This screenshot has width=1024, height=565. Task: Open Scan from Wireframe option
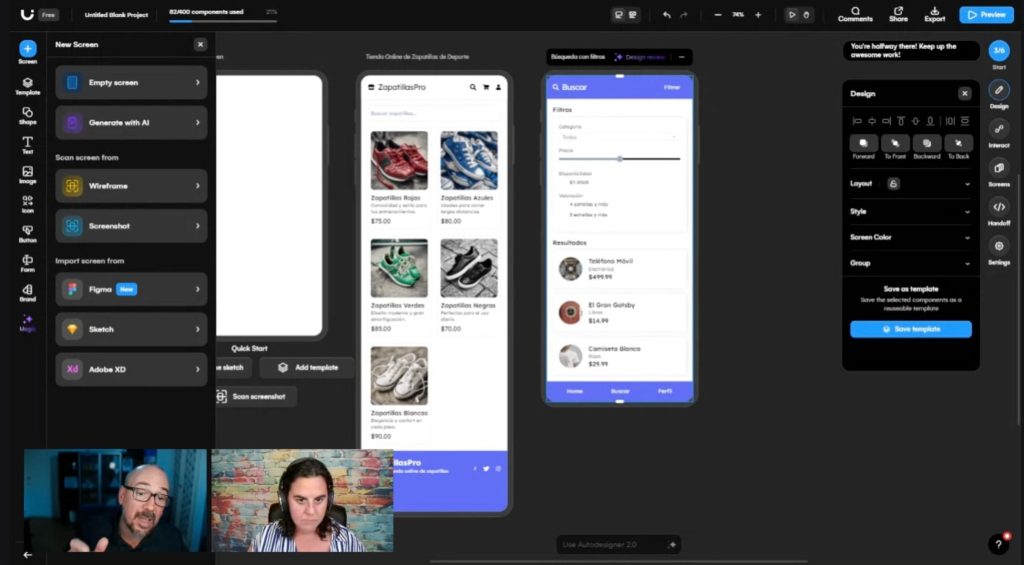pos(131,186)
